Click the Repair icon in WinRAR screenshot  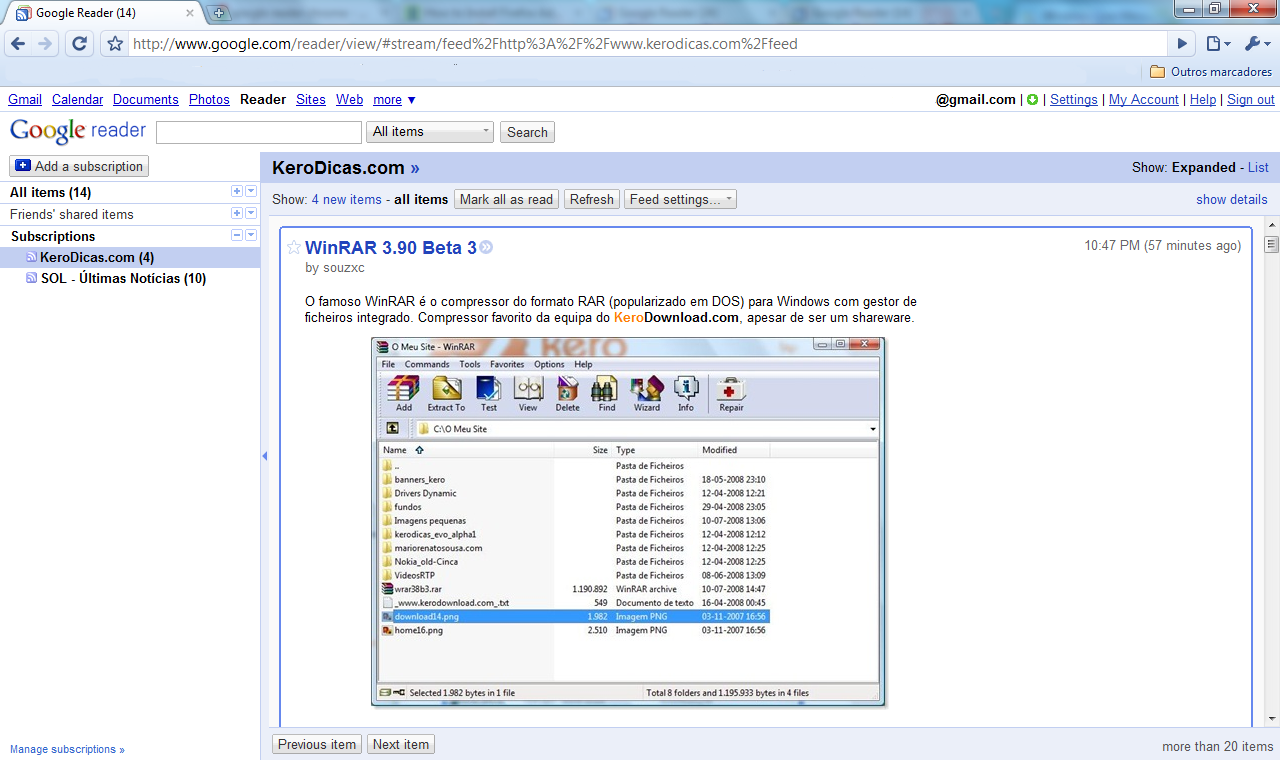coord(731,394)
